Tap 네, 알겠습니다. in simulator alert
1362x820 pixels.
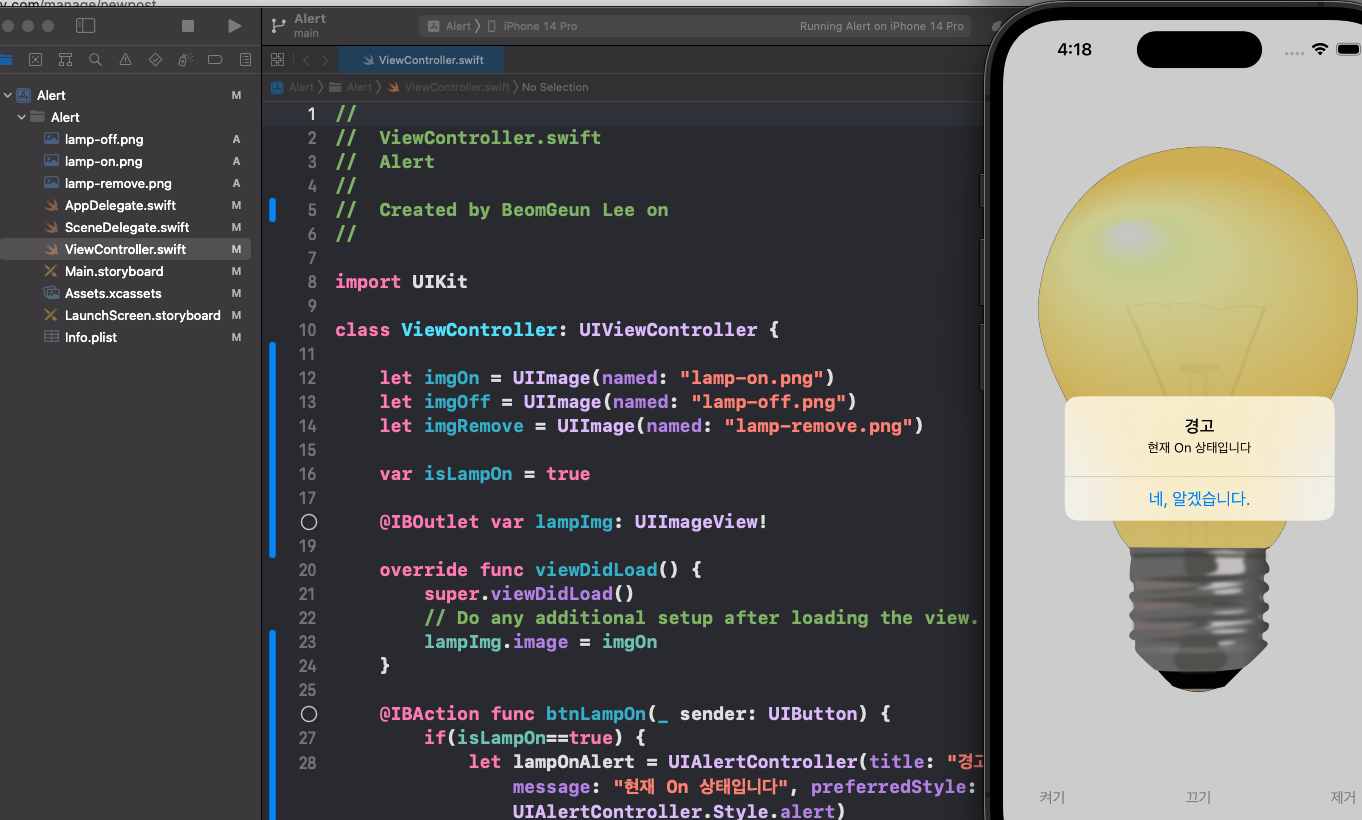pyautogui.click(x=1199, y=499)
